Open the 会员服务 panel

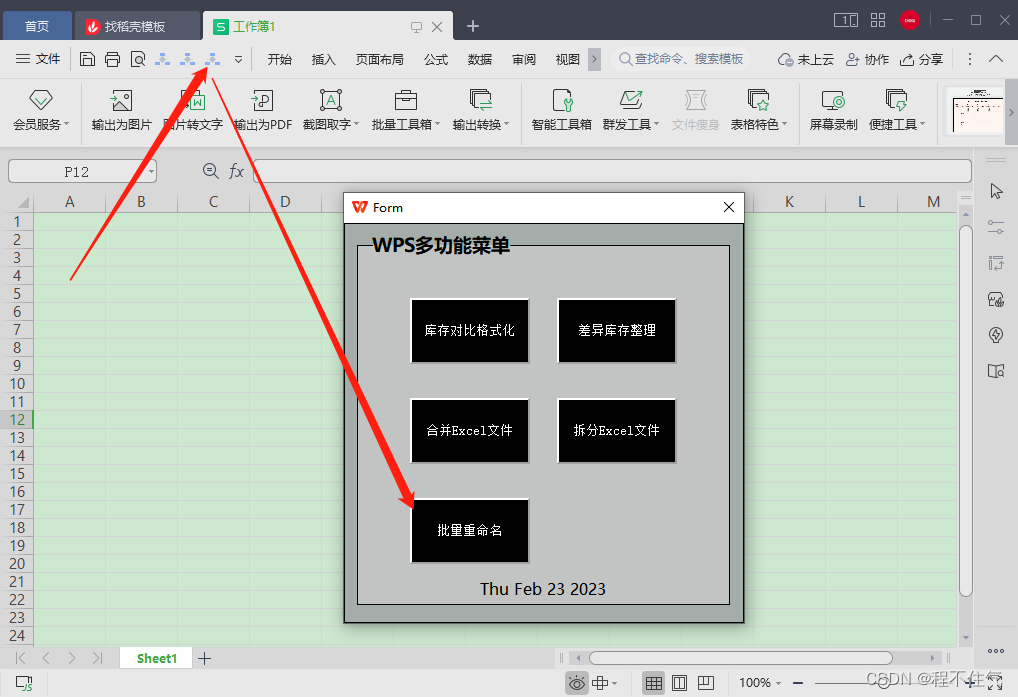pos(40,110)
